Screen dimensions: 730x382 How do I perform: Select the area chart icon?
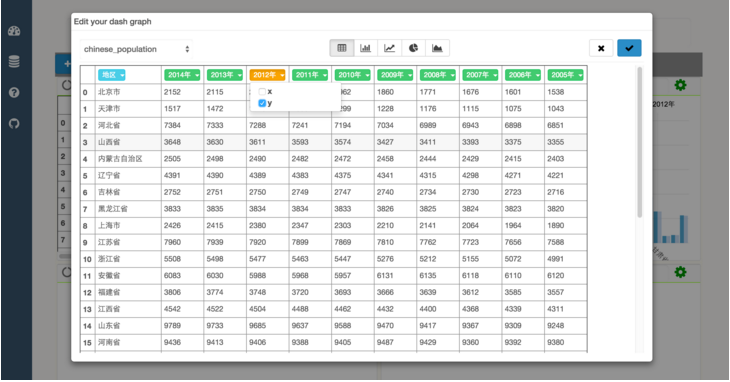pos(437,48)
